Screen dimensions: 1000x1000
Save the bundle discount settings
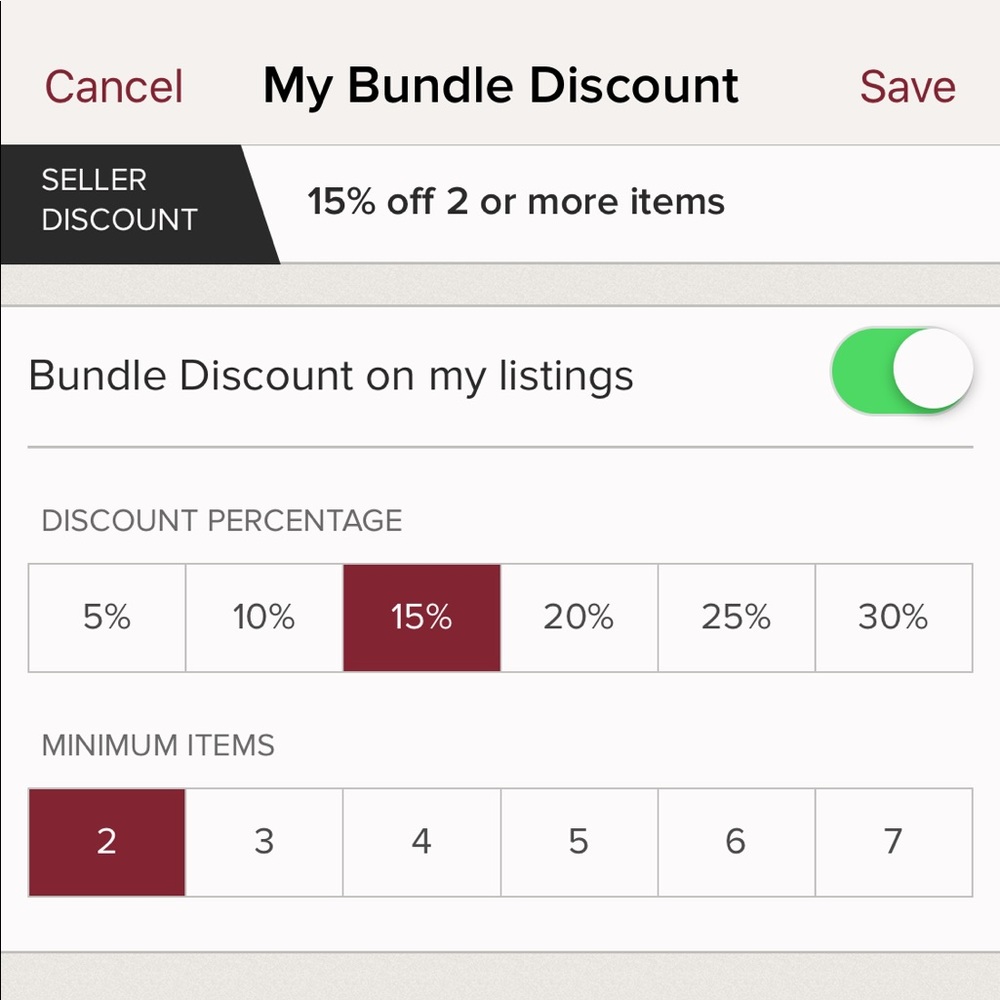pos(906,85)
